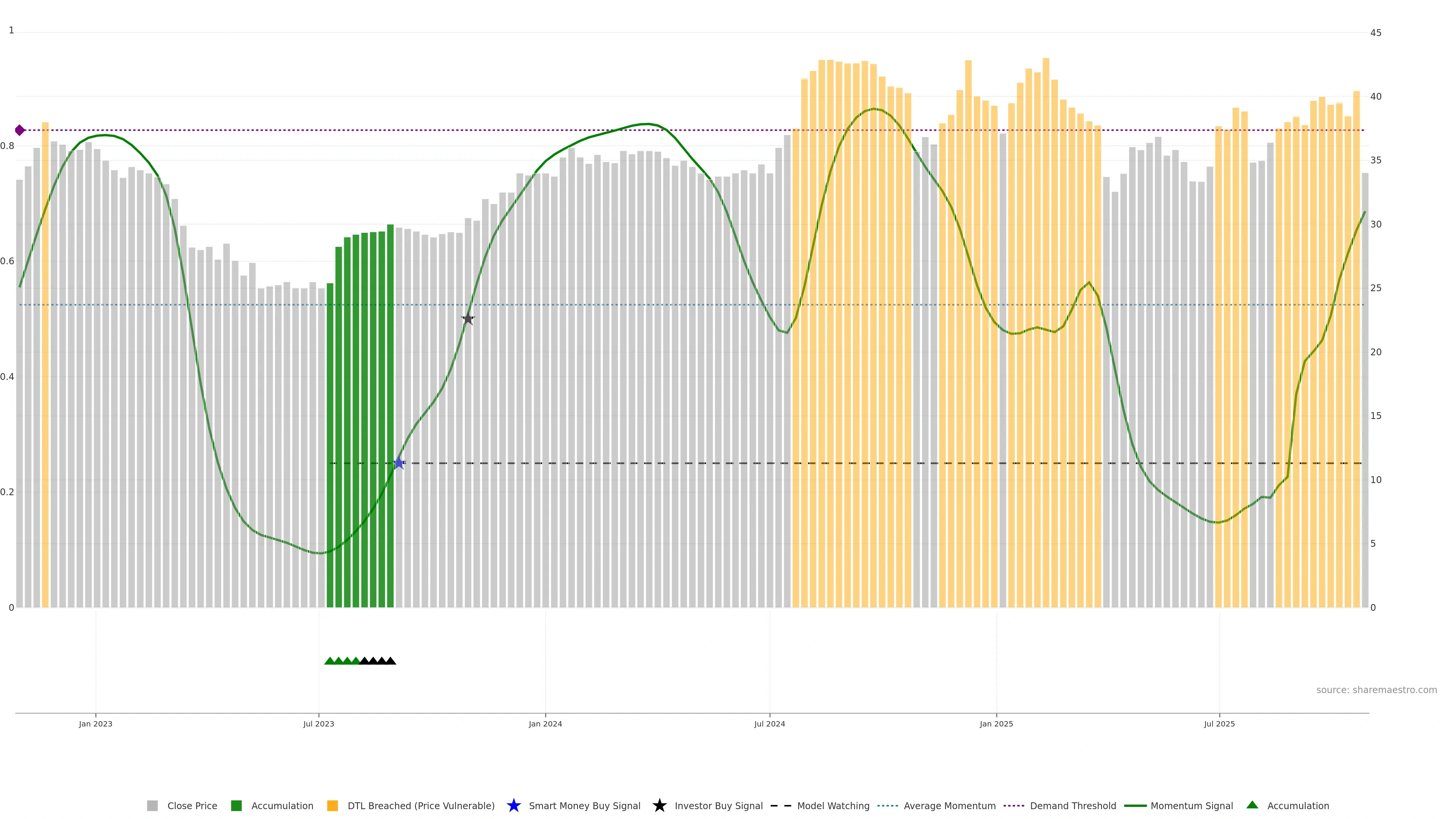1456x819 pixels.
Task: Toggle Demand Threshold legend entry
Action: click(1072, 805)
